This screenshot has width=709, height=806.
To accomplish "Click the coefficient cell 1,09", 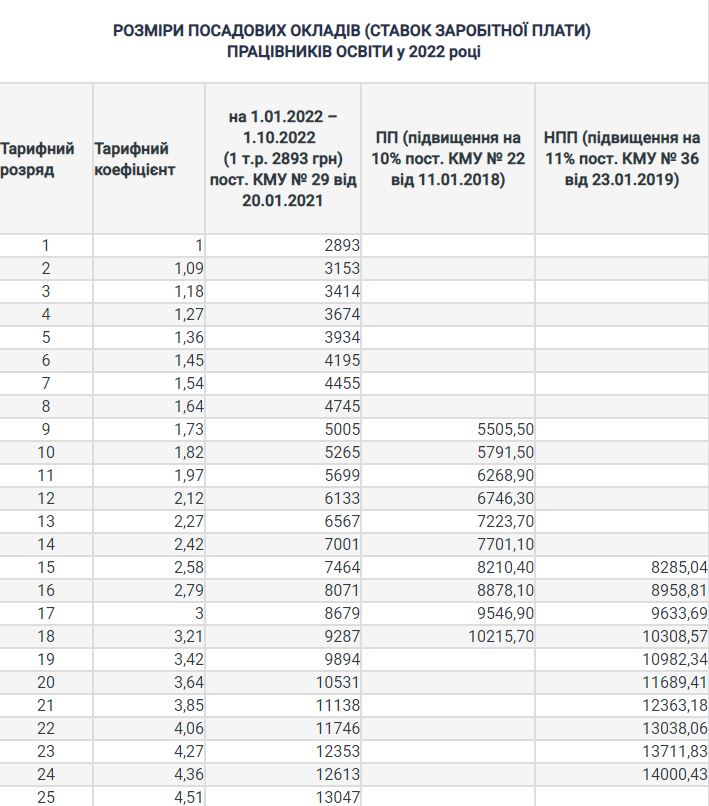I will coord(186,268).
